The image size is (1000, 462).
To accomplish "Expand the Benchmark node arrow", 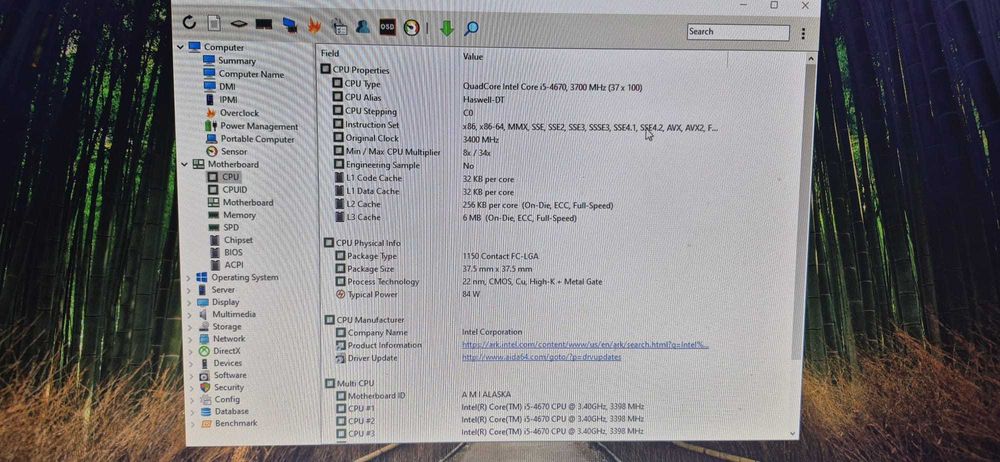I will tap(193, 424).
